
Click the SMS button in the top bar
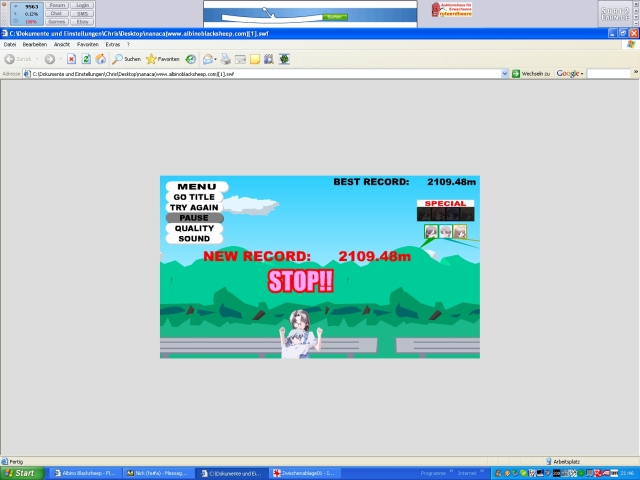coord(82,13)
